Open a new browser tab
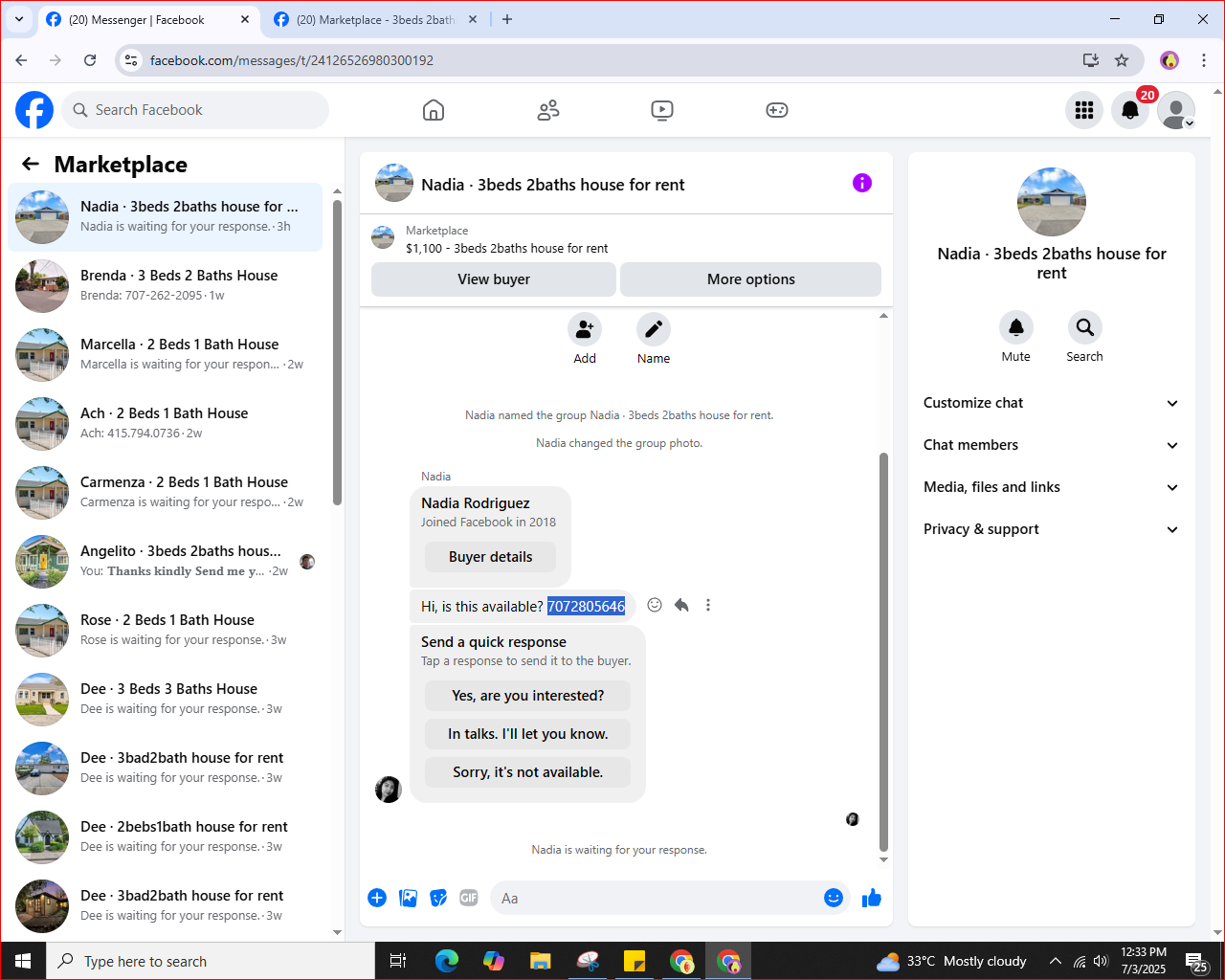 pyautogui.click(x=507, y=19)
